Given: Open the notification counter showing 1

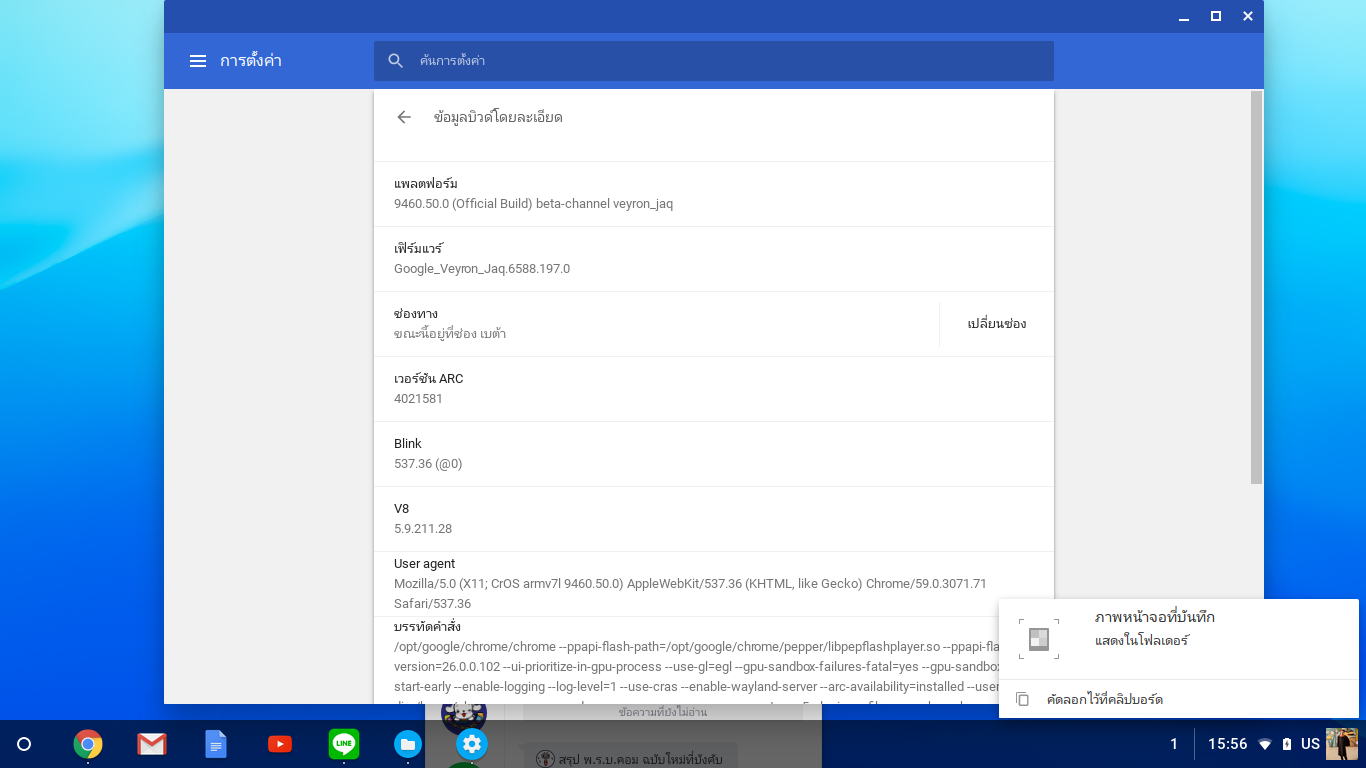Looking at the screenshot, I should tap(1174, 744).
